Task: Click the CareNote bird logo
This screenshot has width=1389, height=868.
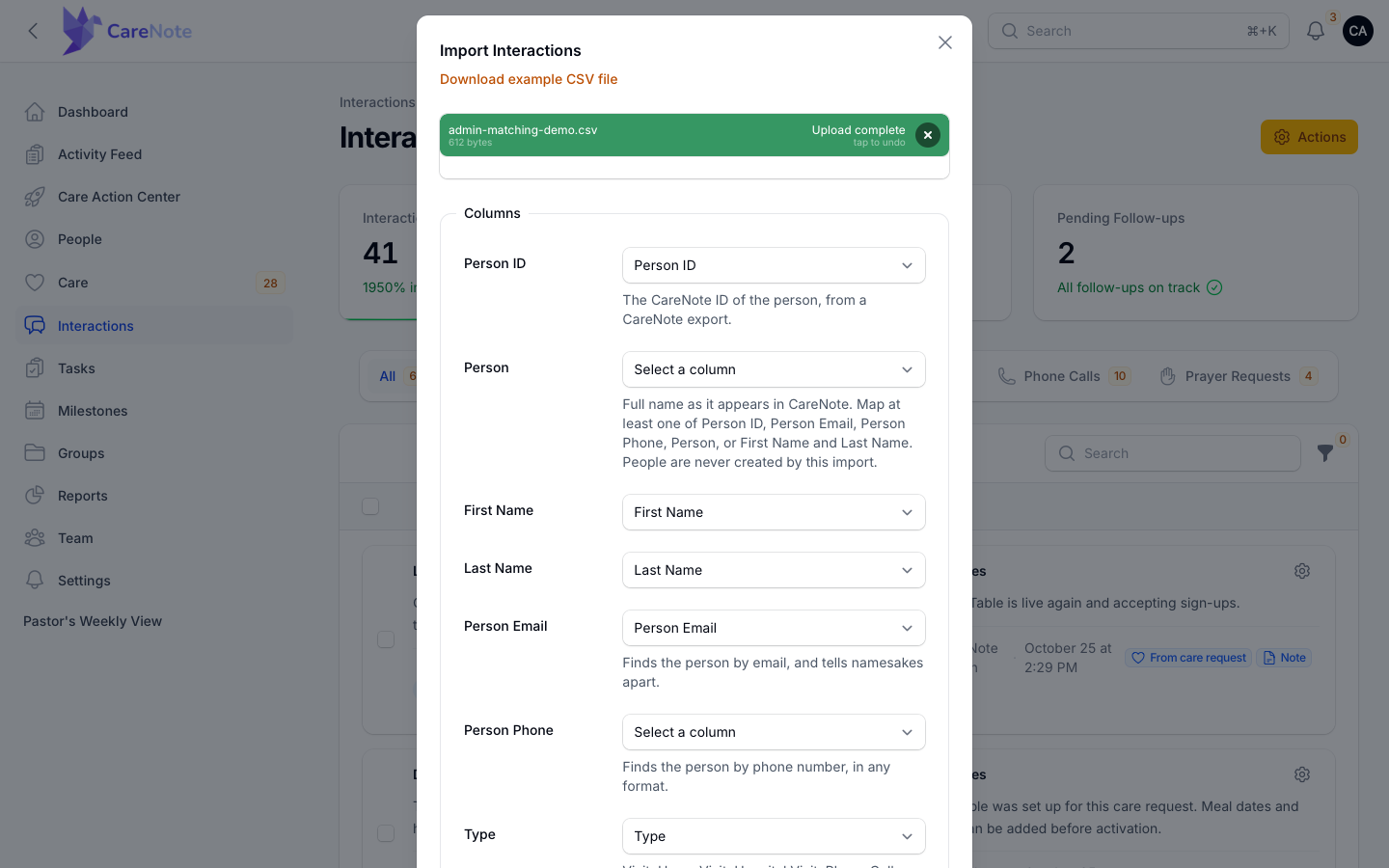Action: 81,31
